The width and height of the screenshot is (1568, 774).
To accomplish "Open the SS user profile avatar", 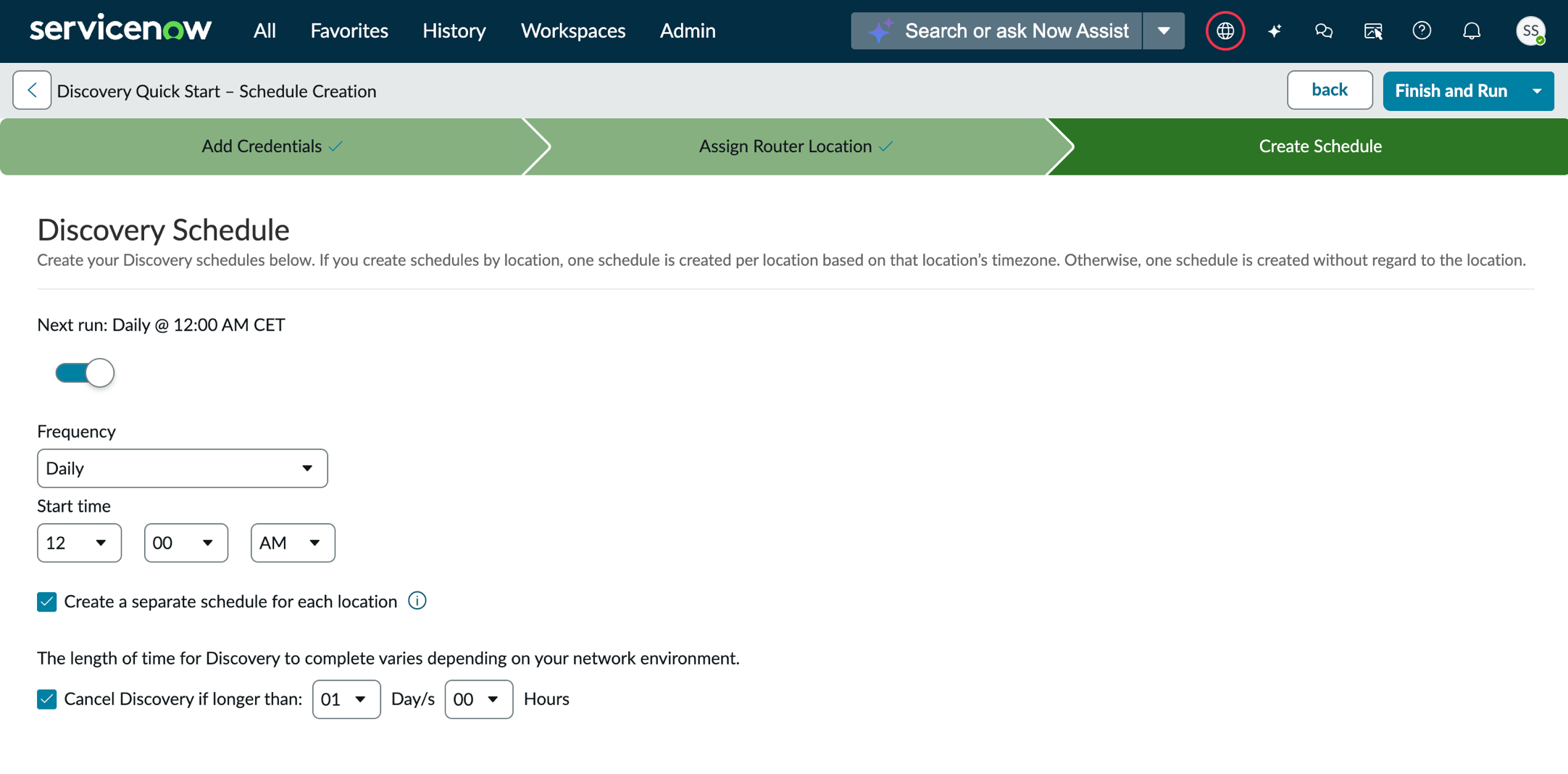I will tap(1530, 31).
